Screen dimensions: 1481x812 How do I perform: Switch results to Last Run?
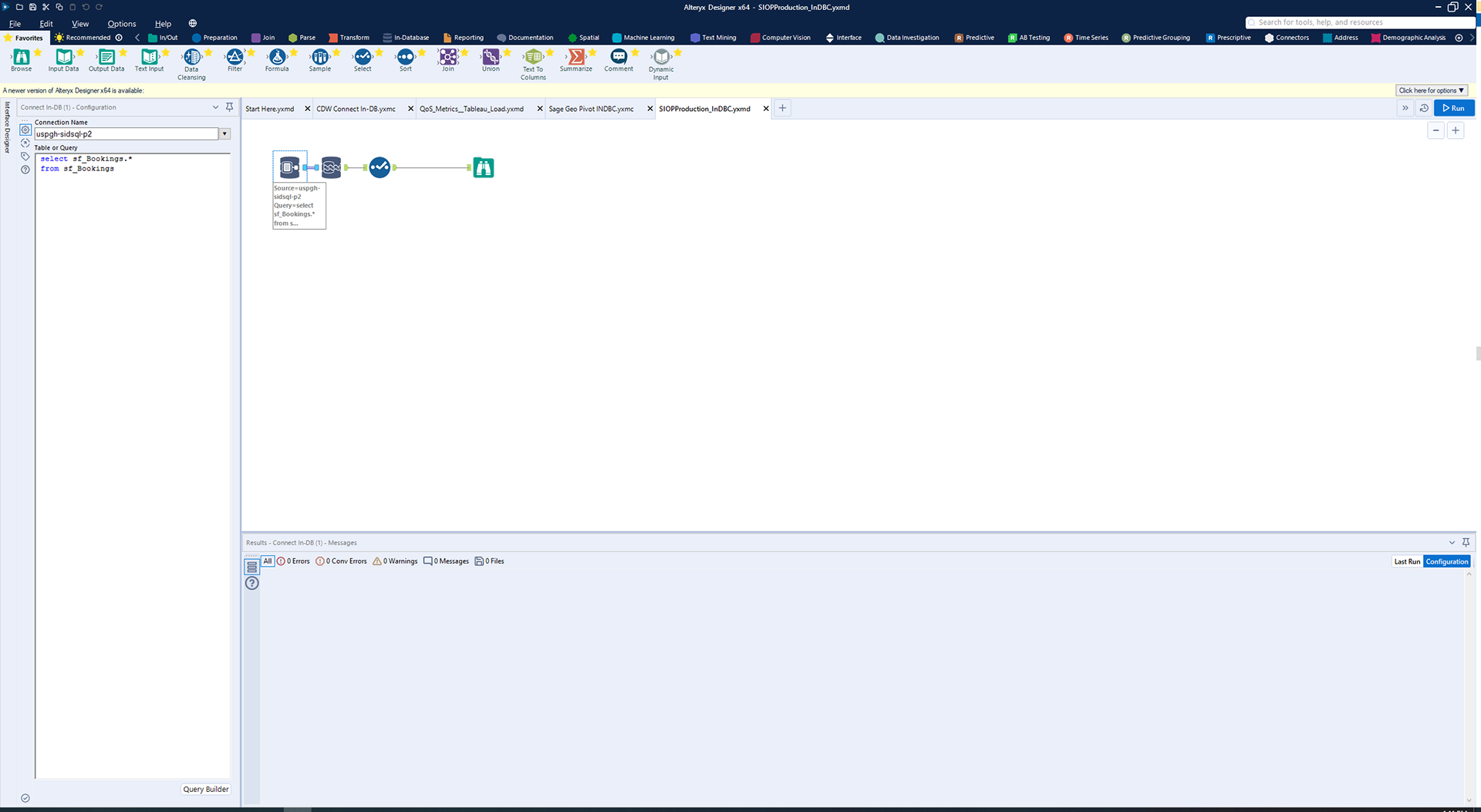(1407, 561)
